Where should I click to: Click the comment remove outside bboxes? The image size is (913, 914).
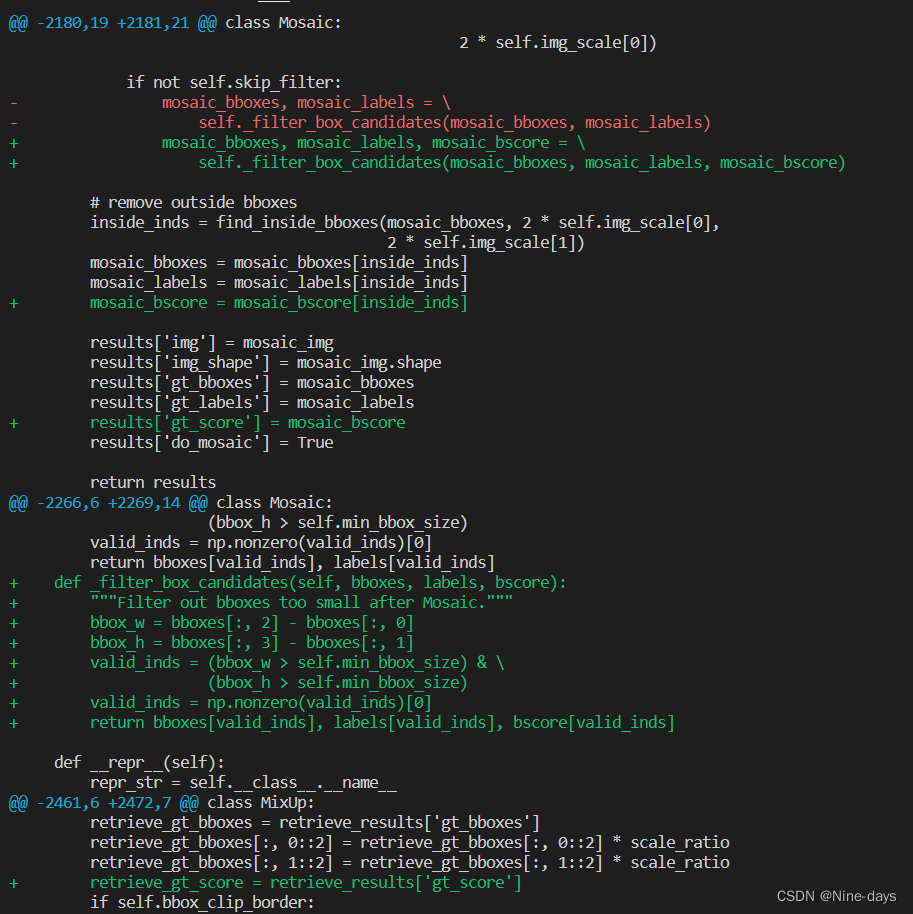click(x=195, y=202)
